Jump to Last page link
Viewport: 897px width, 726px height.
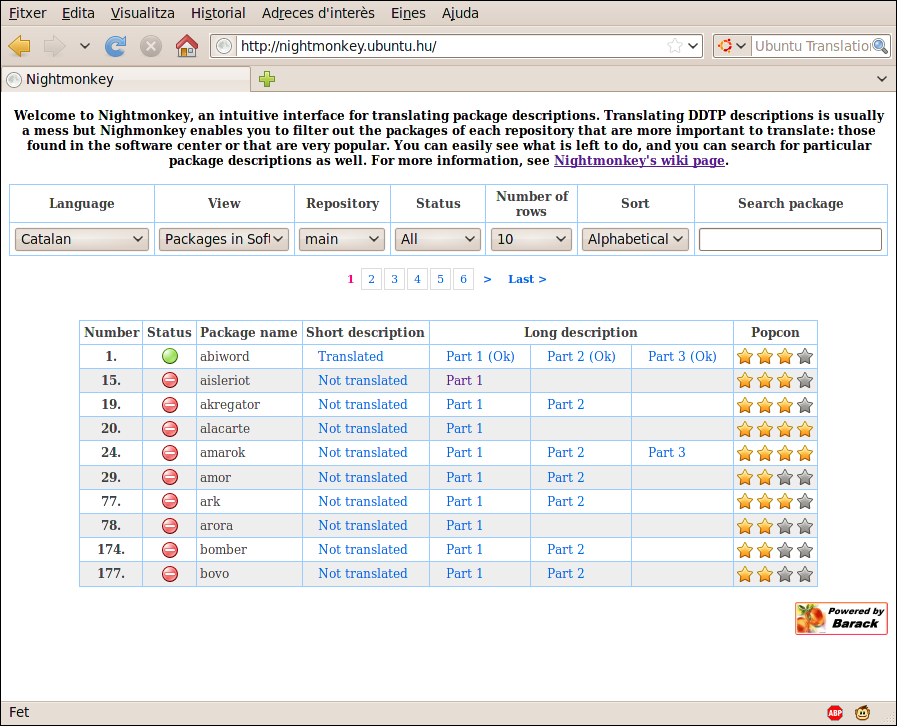click(527, 279)
